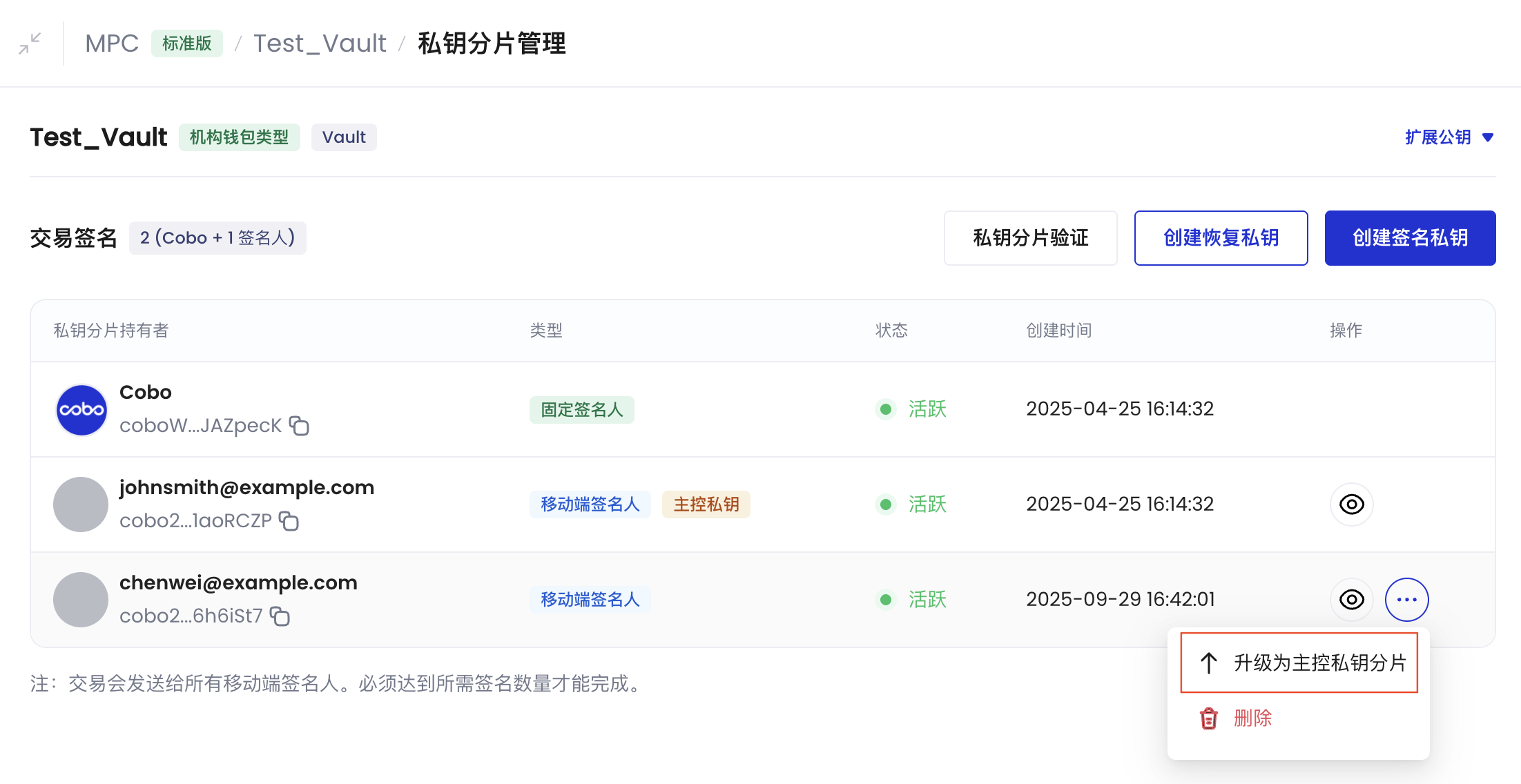Image resolution: width=1521 pixels, height=784 pixels.
Task: Navigate to MPC breadcrumb
Action: (x=112, y=43)
